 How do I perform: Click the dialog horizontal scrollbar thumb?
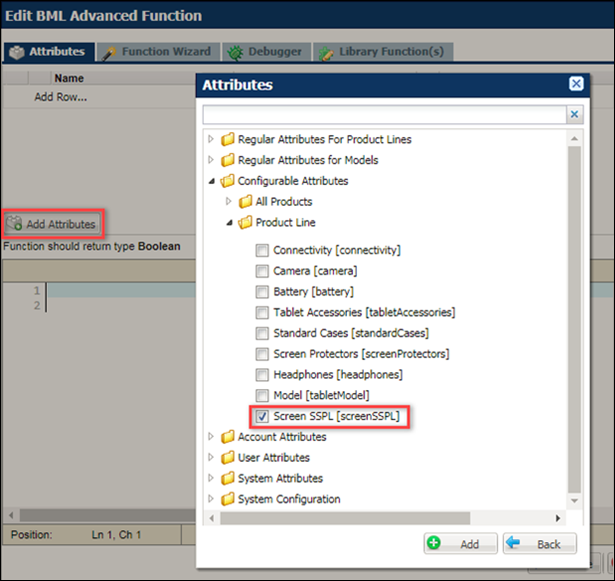345,518
